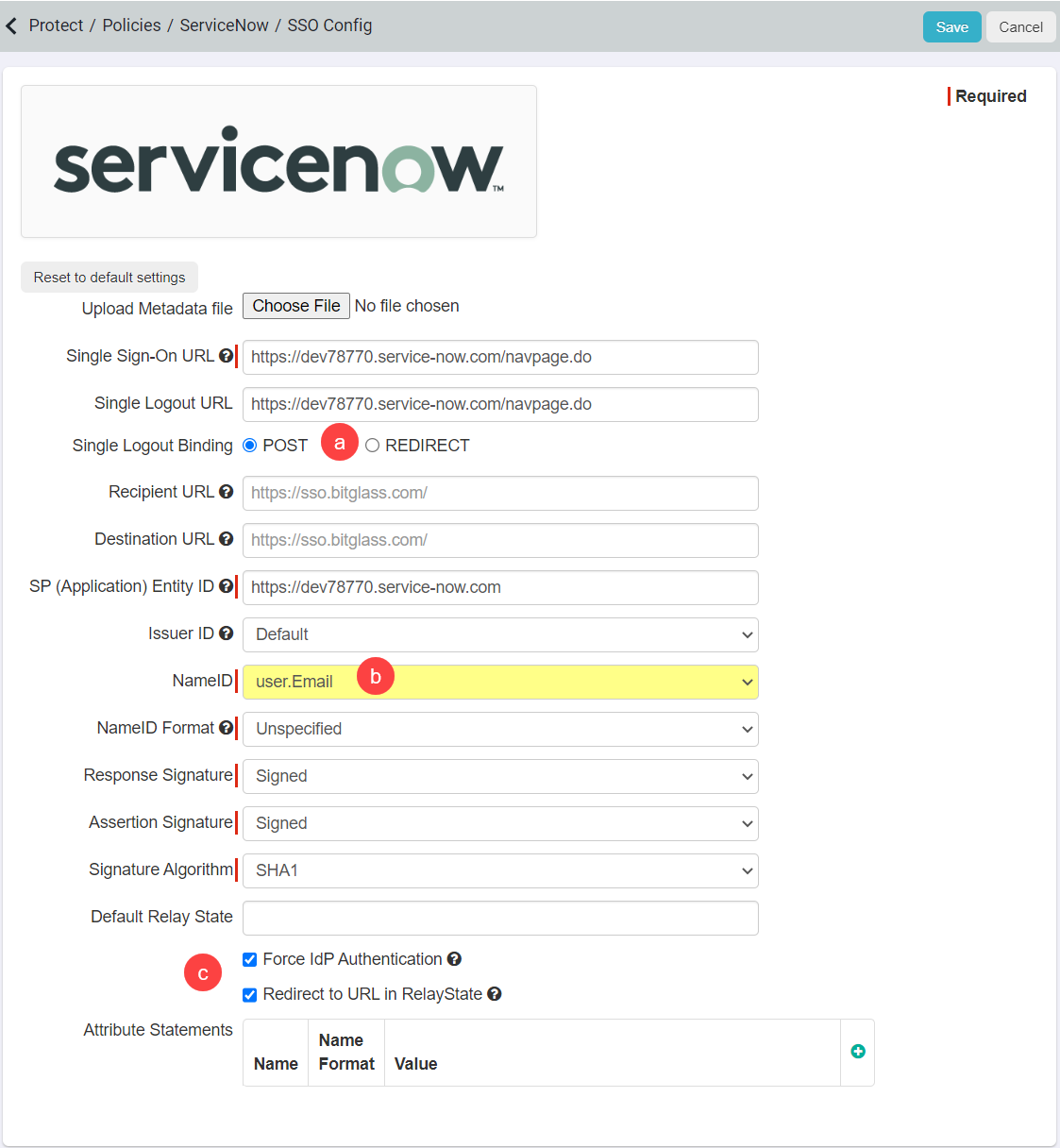Uncheck Redirect to URL in RelayState
This screenshot has width=1060, height=1148.
249,994
